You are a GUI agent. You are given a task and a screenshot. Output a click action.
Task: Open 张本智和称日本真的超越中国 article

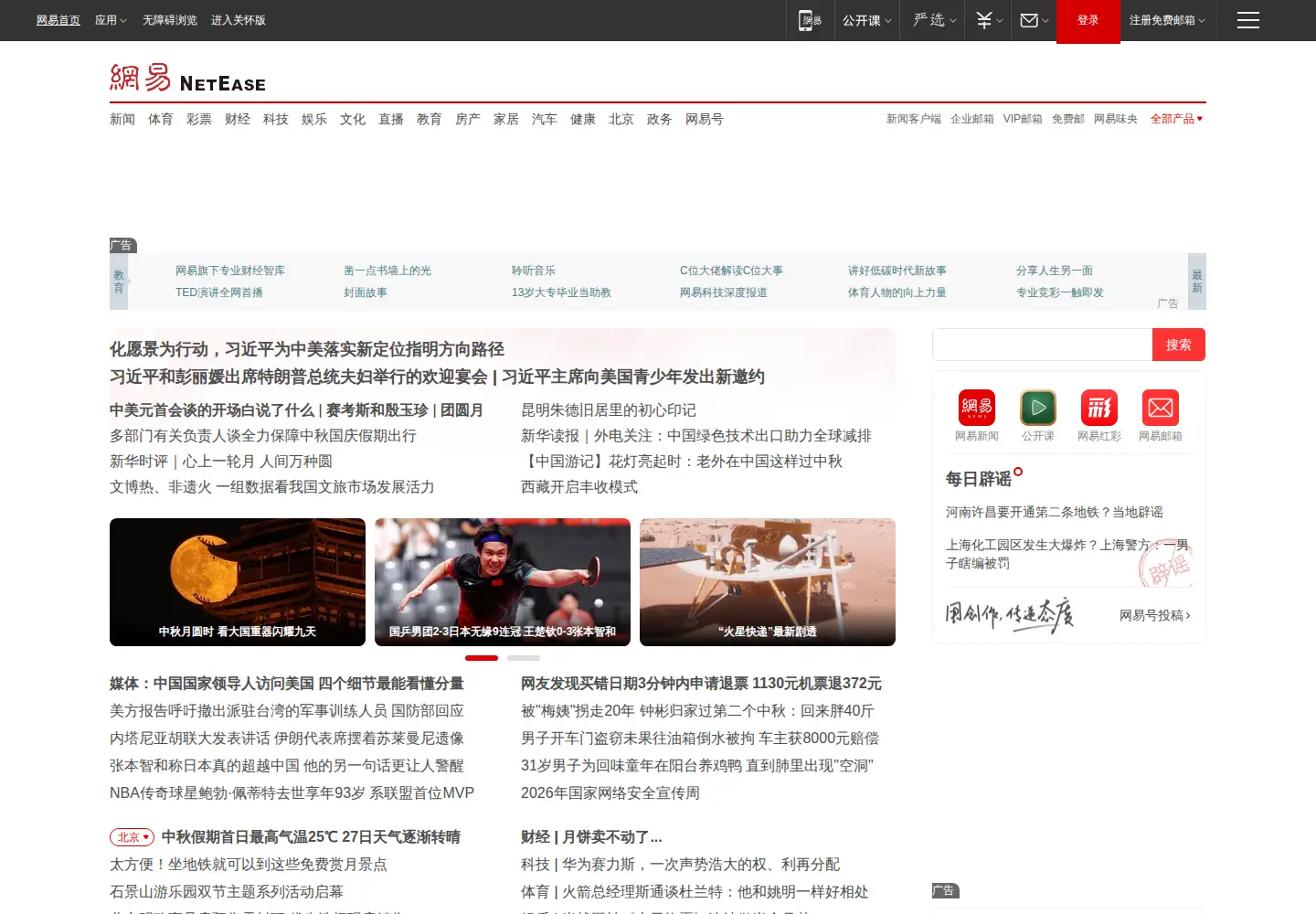(x=287, y=766)
